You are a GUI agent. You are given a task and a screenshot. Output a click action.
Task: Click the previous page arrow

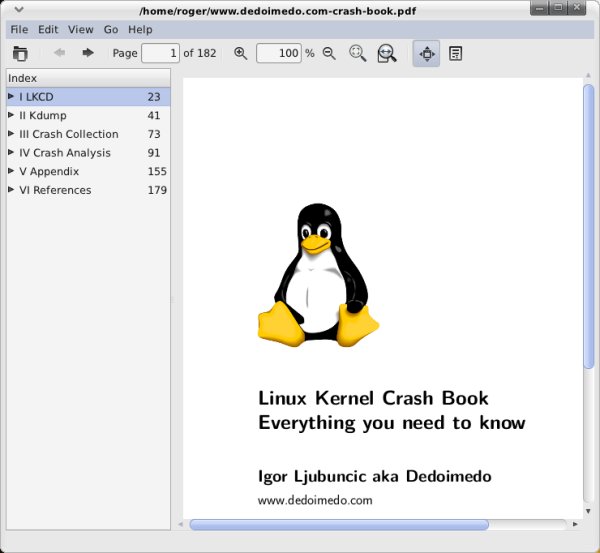[60, 53]
